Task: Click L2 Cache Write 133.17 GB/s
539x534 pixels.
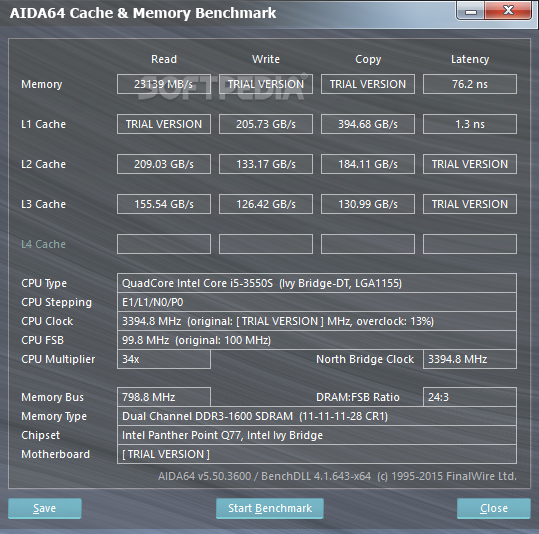Action: coord(266,164)
